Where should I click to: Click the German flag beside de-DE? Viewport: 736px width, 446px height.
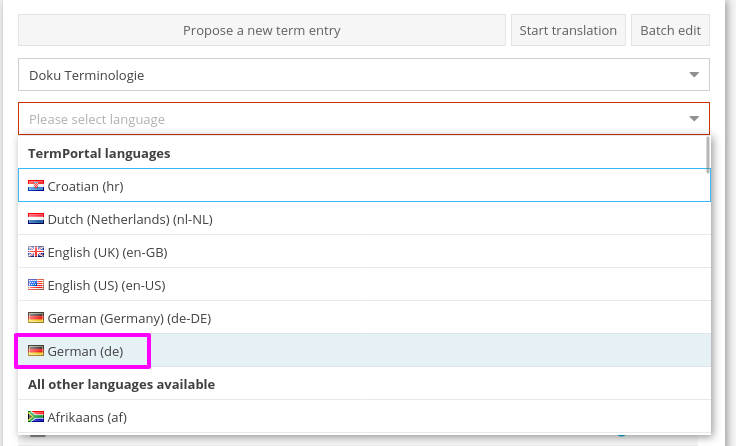[x=36, y=318]
